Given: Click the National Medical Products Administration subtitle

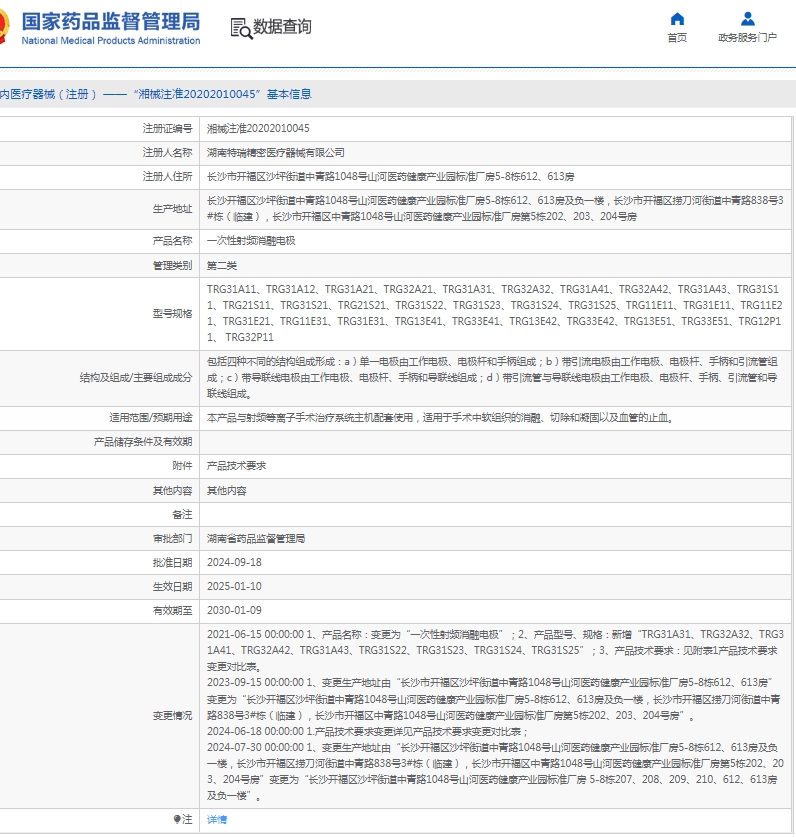Looking at the screenshot, I should coord(111,41).
